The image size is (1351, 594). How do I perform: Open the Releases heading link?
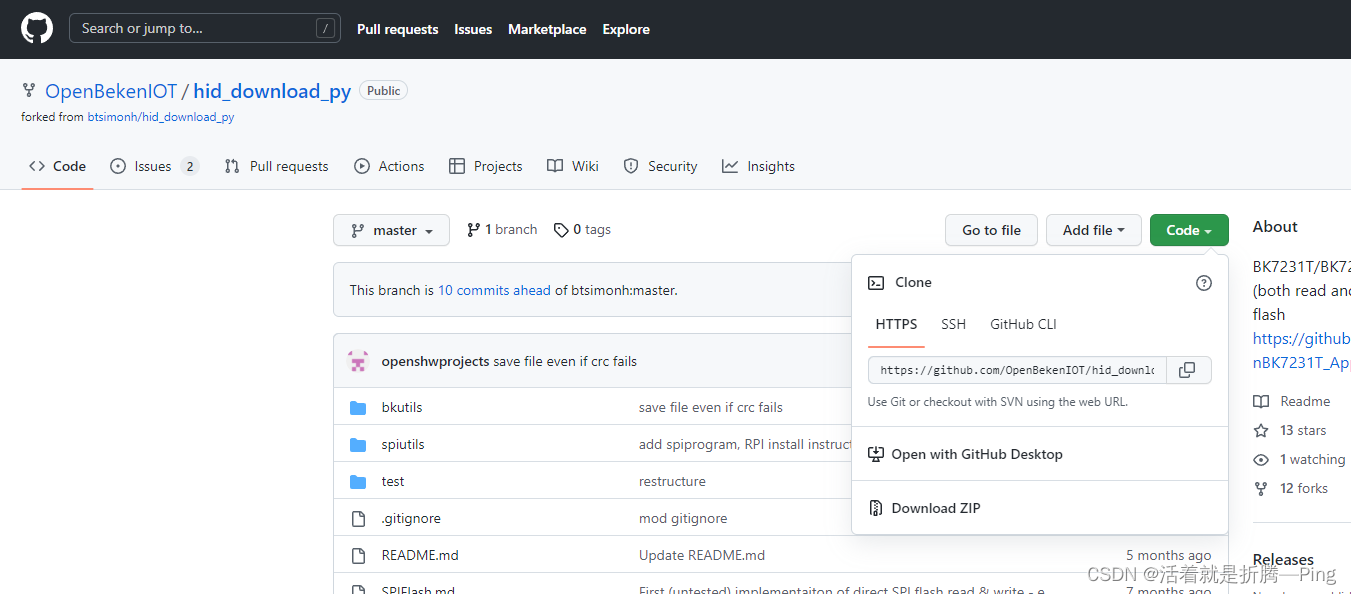(1283, 560)
